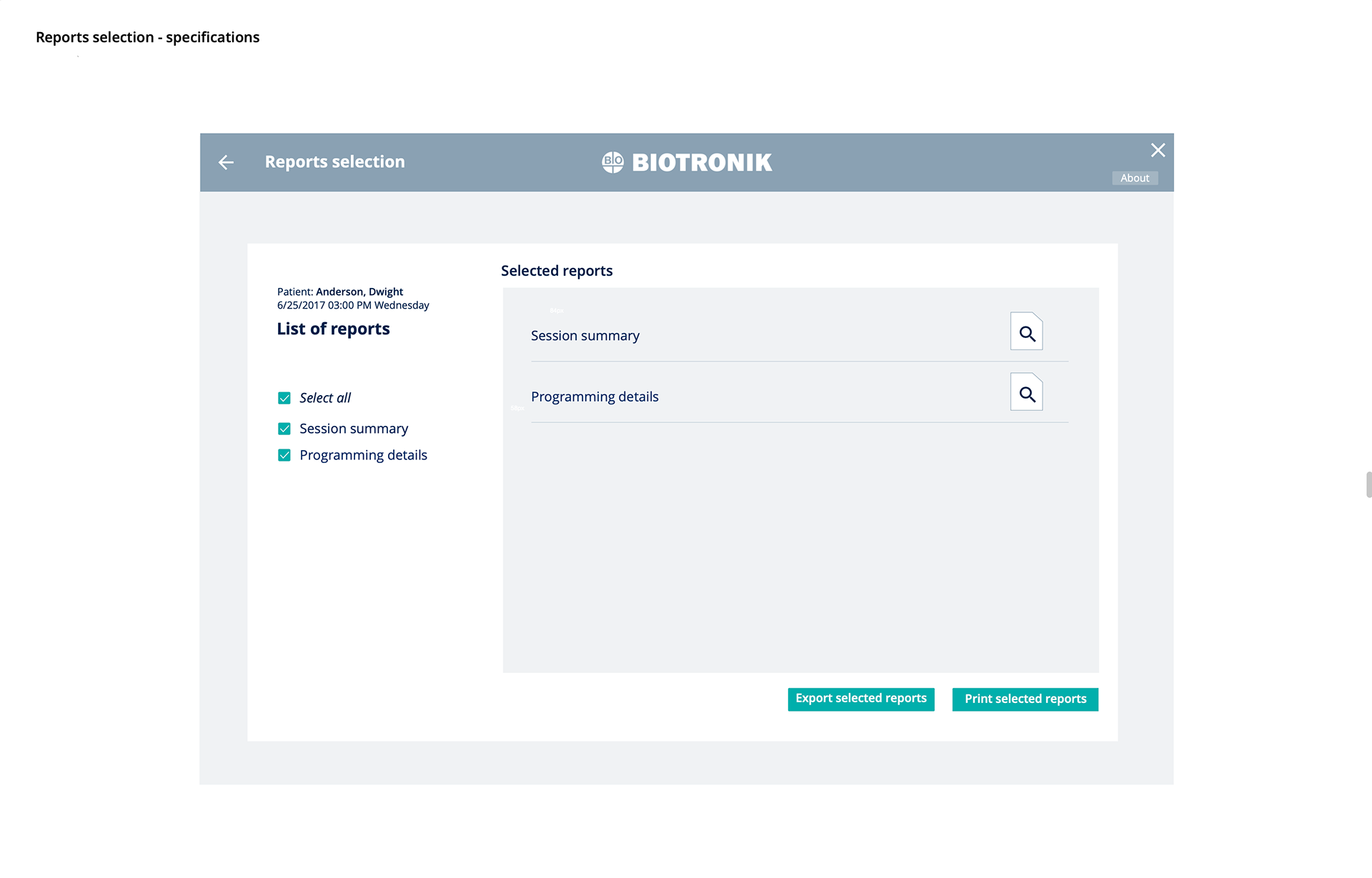
Task: Preview the Programming details report
Action: coord(1026,393)
